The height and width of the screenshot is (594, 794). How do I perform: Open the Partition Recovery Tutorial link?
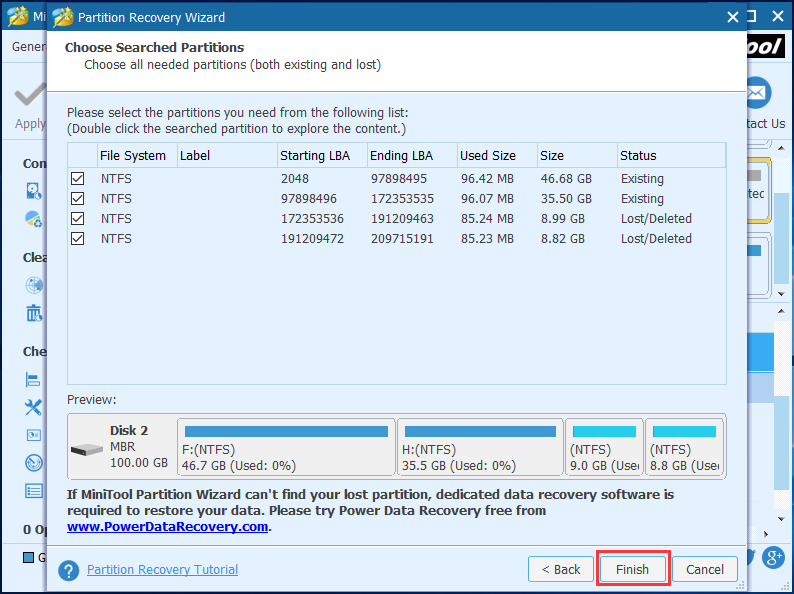pos(163,570)
